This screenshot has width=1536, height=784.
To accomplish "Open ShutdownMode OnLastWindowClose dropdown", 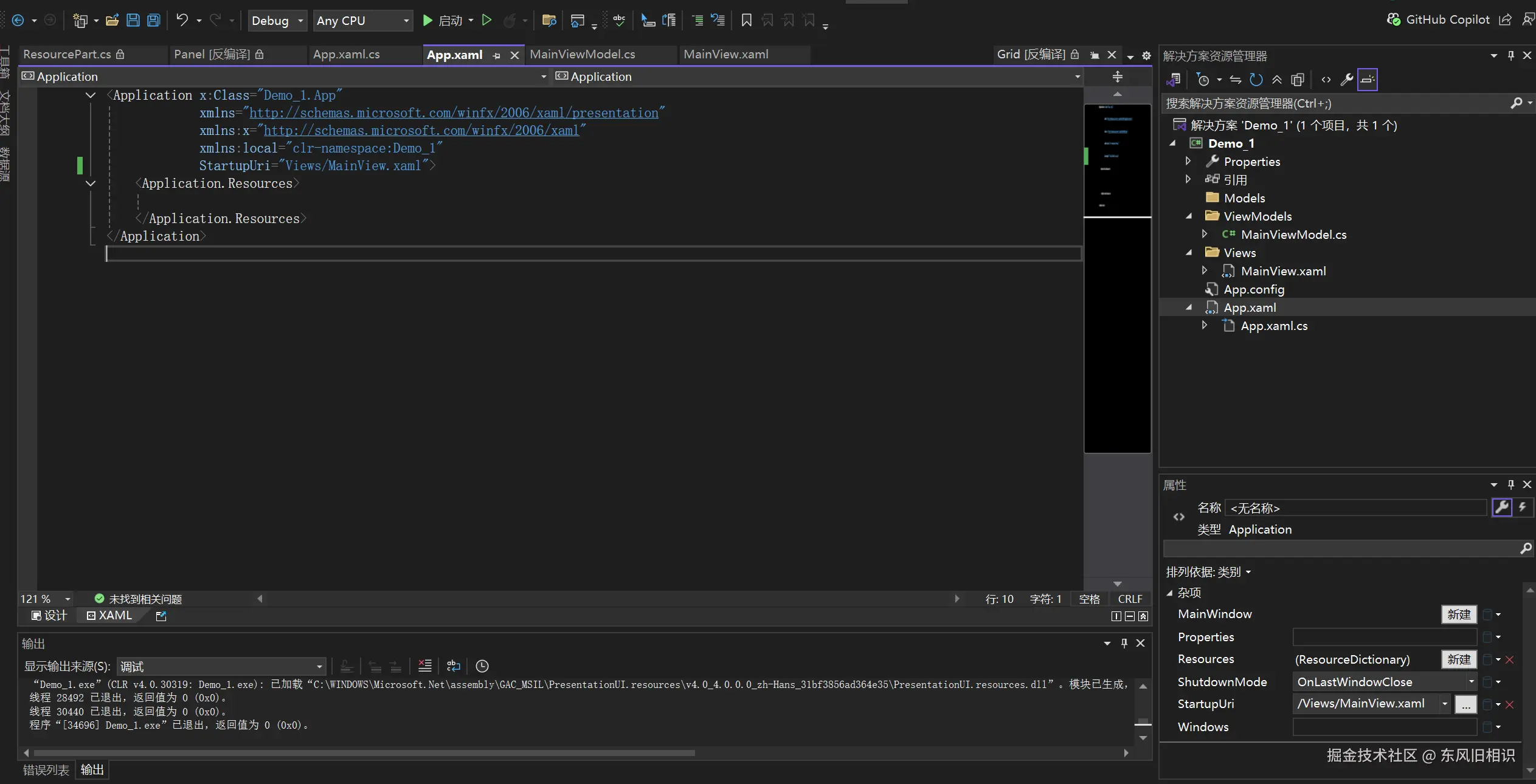I will 1471,682.
